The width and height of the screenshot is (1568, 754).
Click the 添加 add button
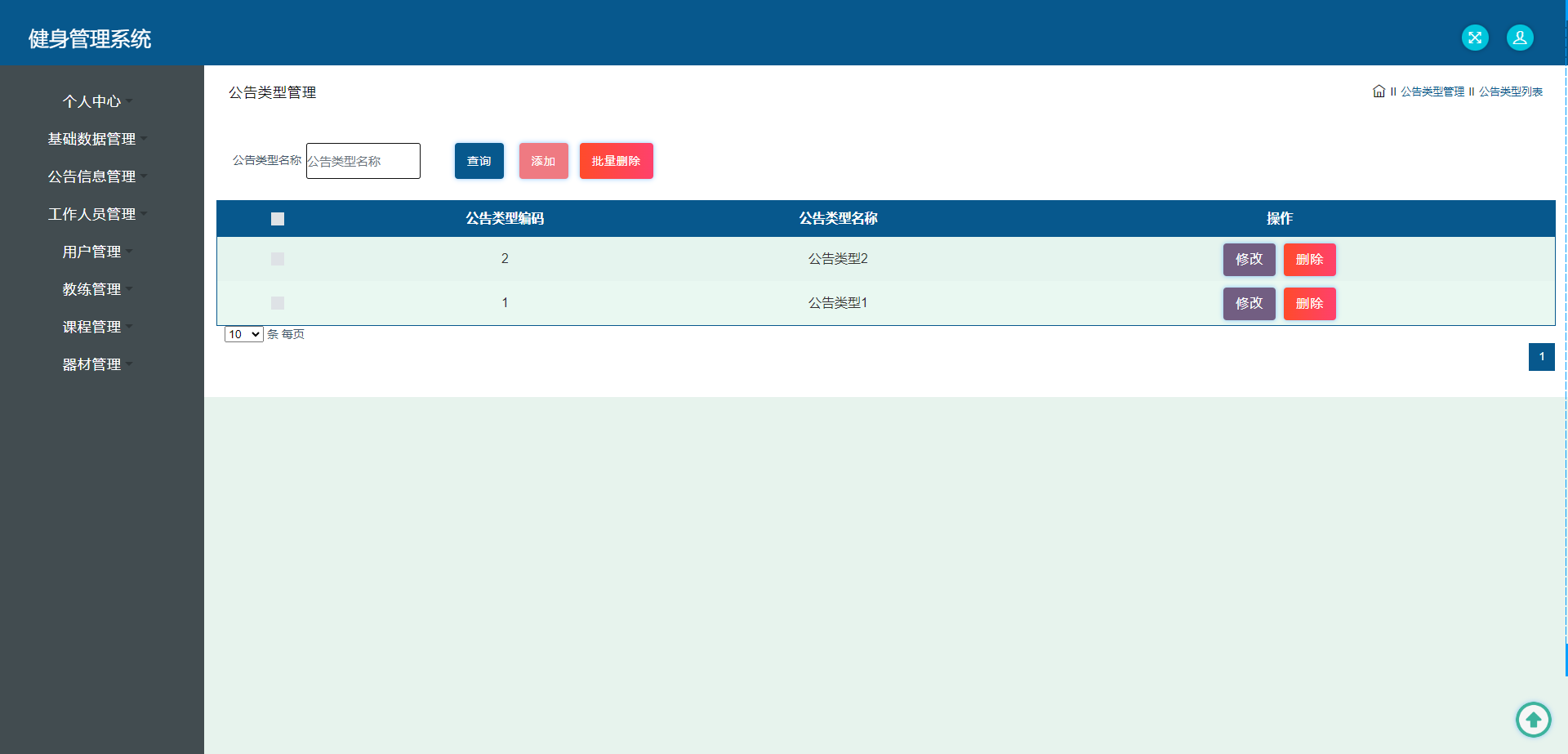(544, 161)
